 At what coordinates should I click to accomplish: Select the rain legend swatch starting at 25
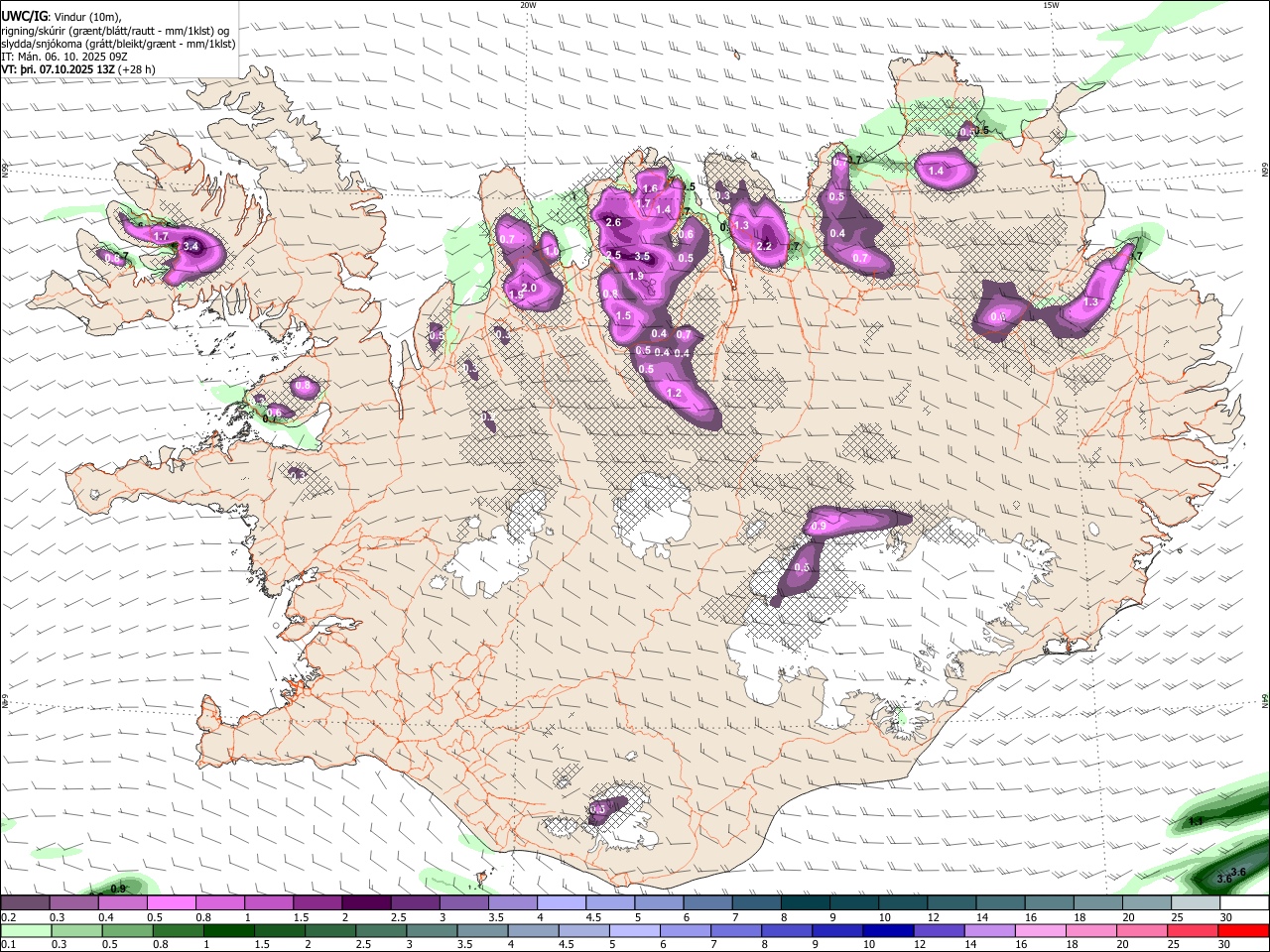pos(1193,930)
